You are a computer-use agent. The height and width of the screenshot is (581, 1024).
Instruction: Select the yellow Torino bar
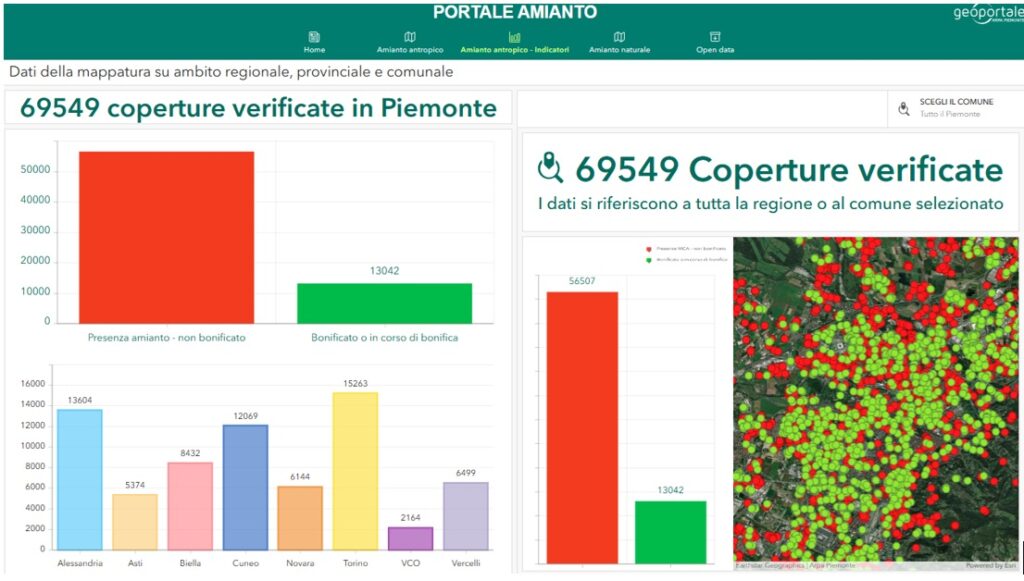click(355, 471)
